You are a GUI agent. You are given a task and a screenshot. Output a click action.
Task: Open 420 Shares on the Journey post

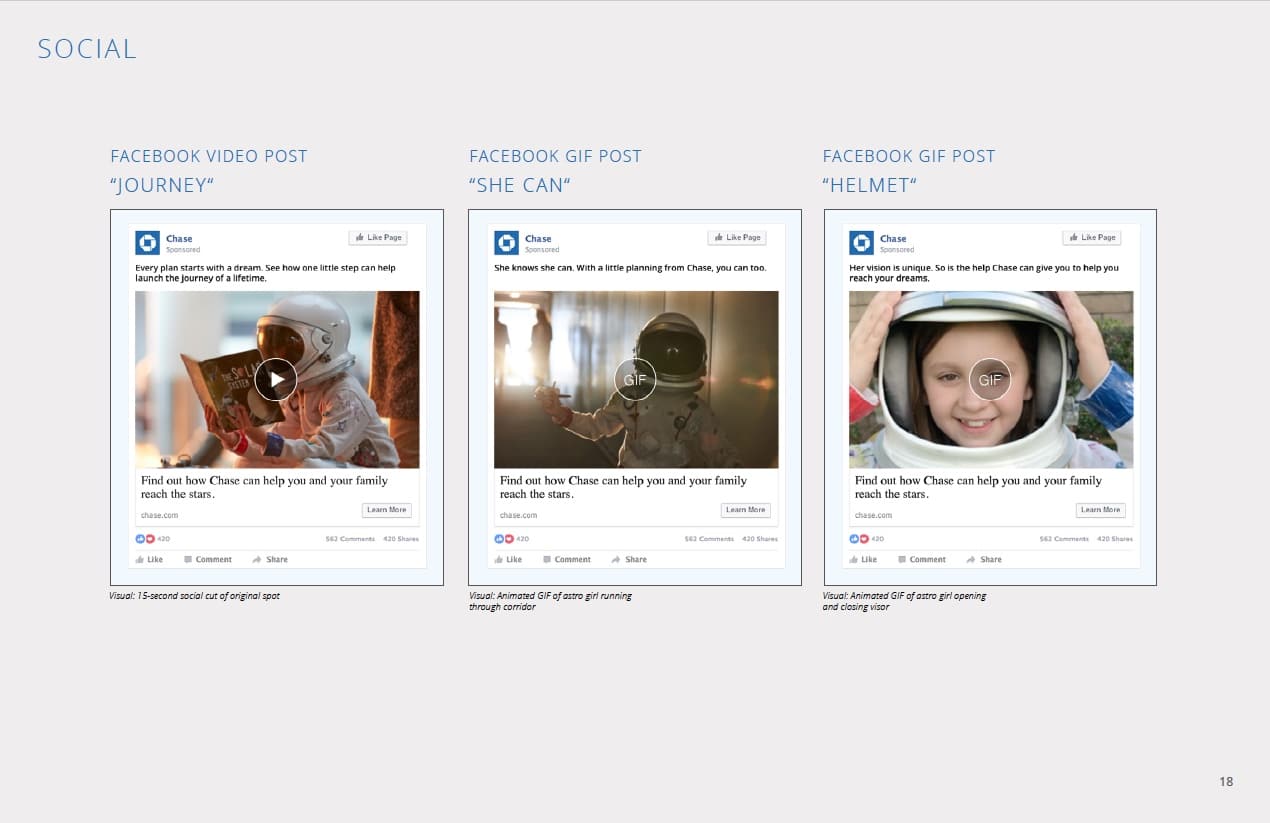point(401,539)
